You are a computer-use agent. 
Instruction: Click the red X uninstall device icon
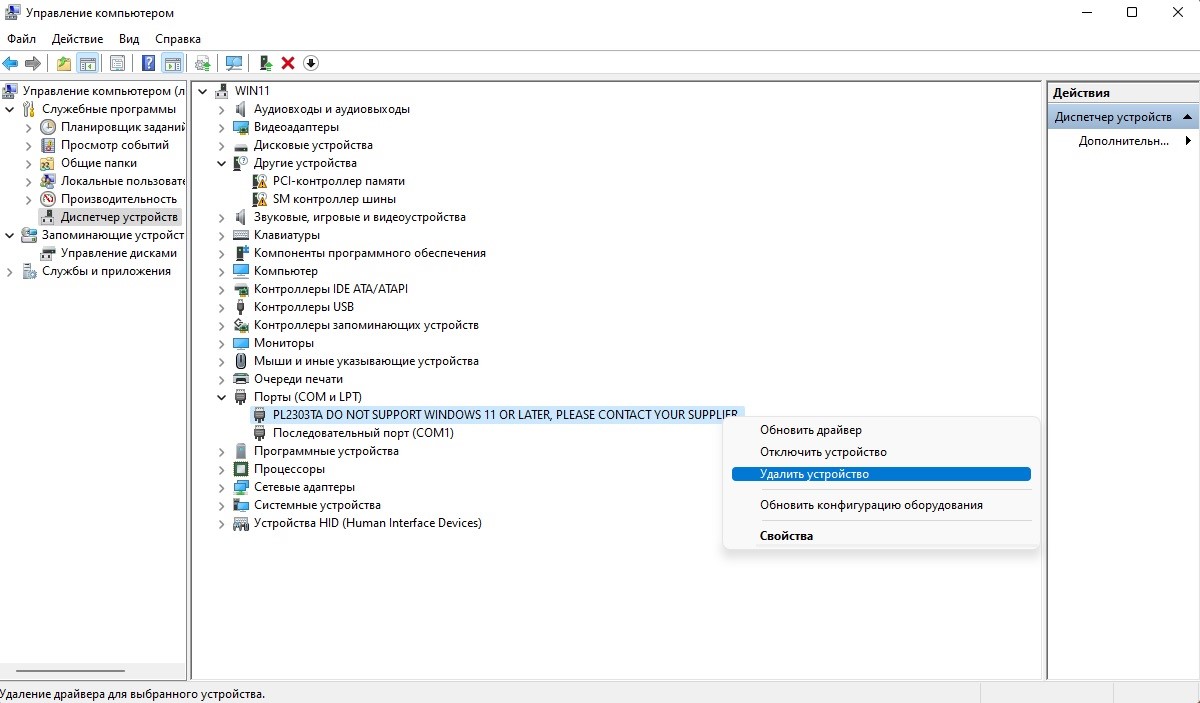point(288,64)
